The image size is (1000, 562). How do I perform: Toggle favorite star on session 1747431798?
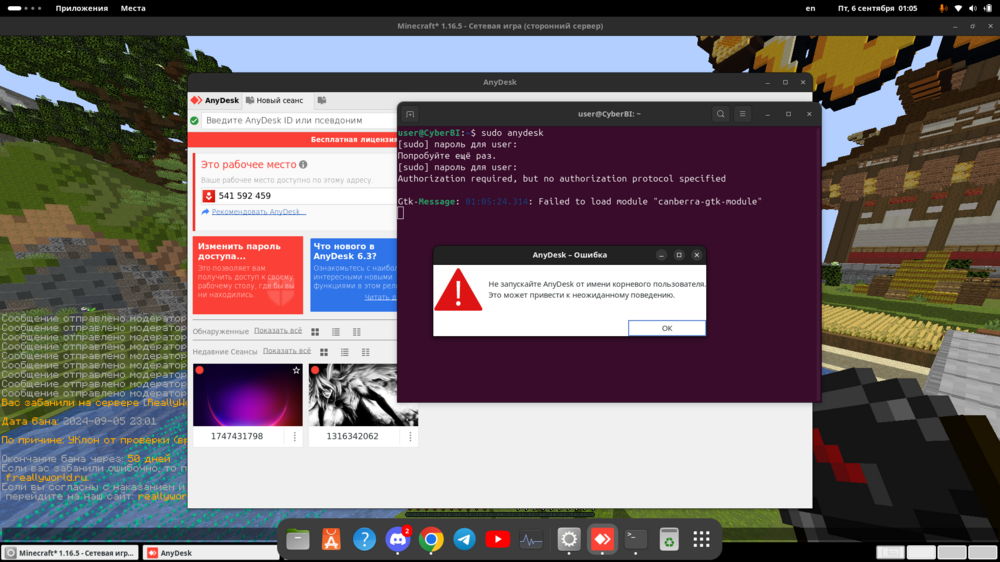tap(296, 370)
